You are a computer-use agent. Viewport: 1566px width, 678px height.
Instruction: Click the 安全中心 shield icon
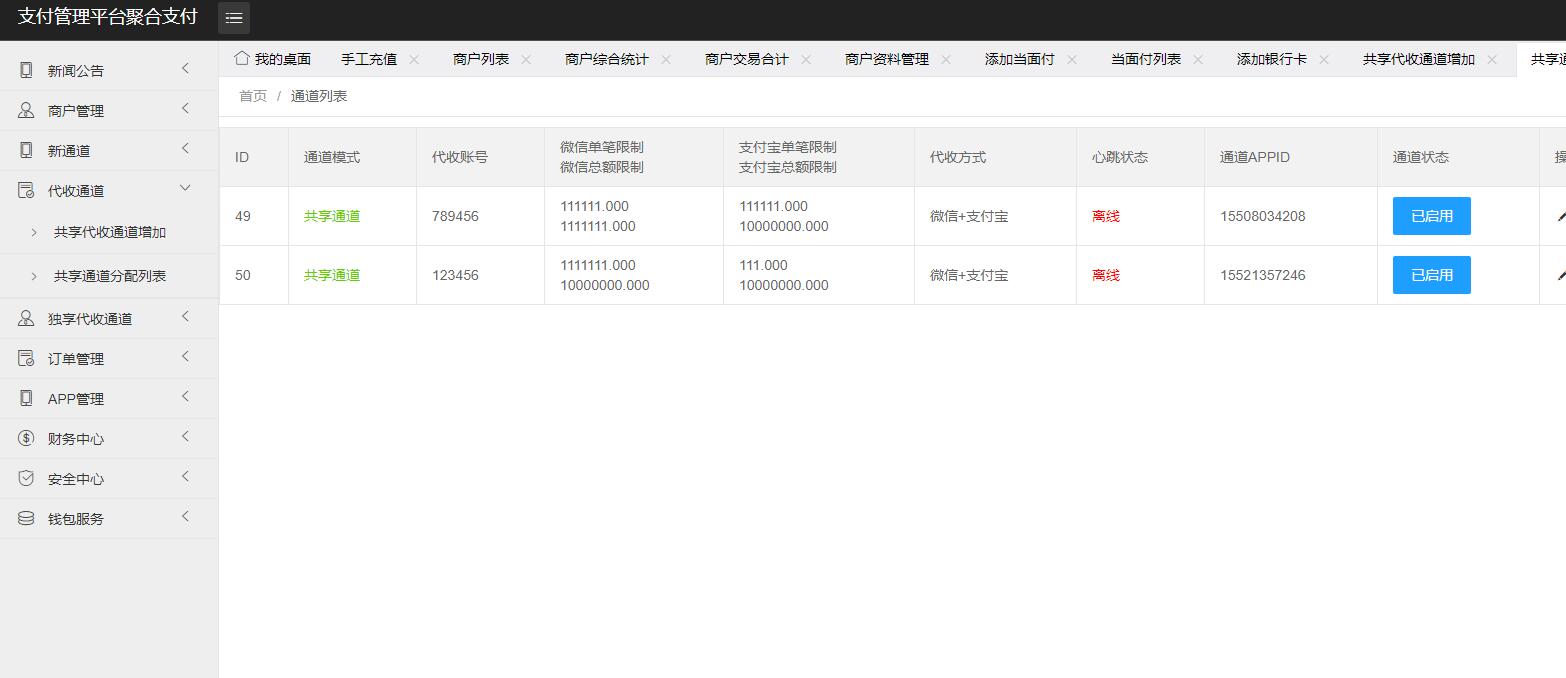26,478
